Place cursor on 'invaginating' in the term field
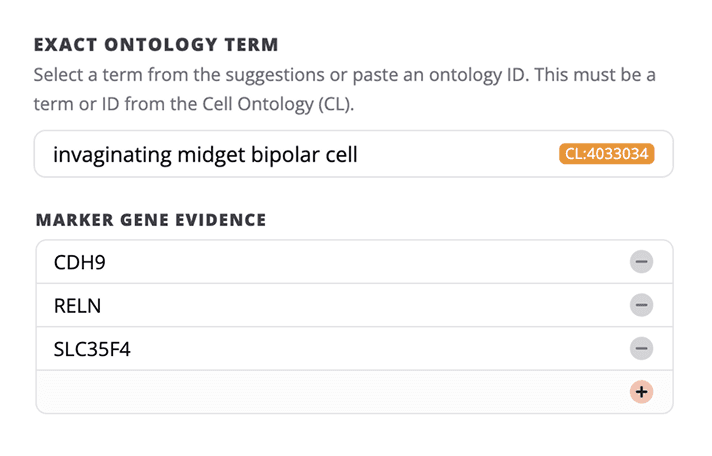This screenshot has height=456, width=712. pyautogui.click(x=106, y=155)
